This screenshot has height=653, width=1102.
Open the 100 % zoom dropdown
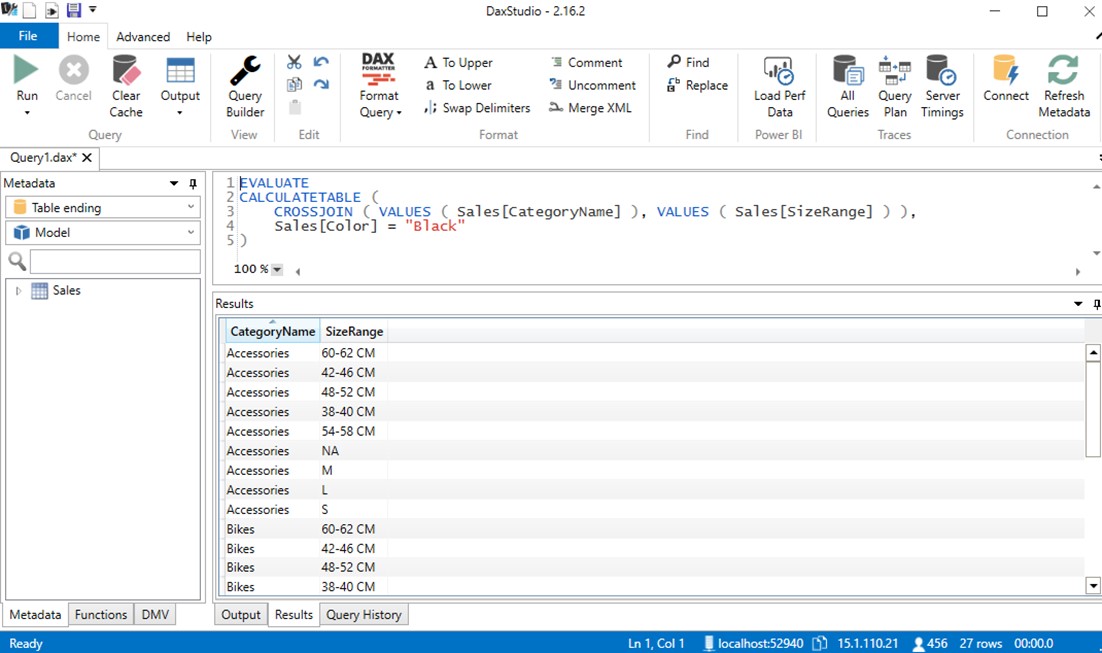click(277, 269)
